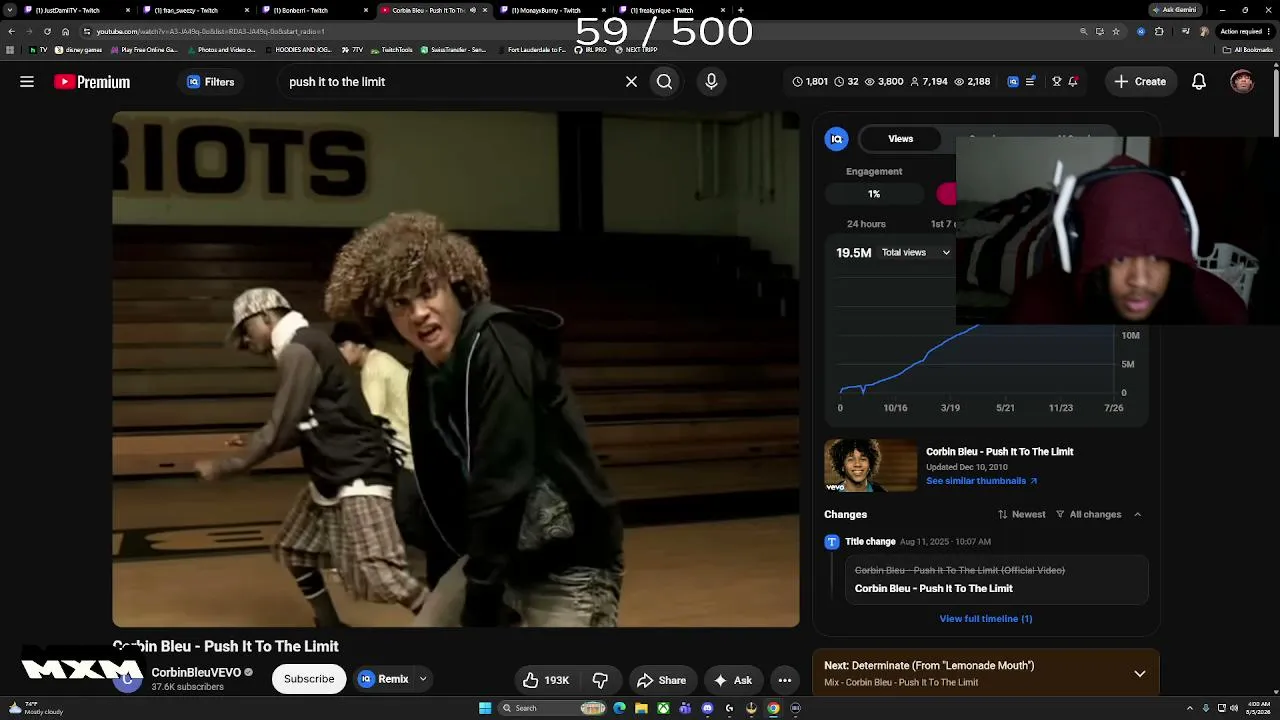
Task: Open the YouTube guide hamburger menu
Action: coord(27,82)
